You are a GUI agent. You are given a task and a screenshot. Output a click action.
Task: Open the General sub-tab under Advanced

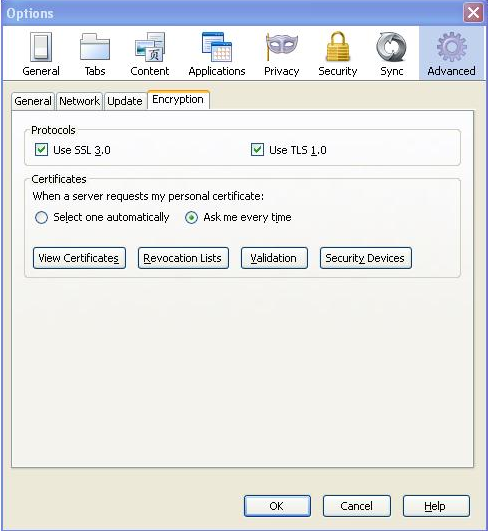point(33,101)
